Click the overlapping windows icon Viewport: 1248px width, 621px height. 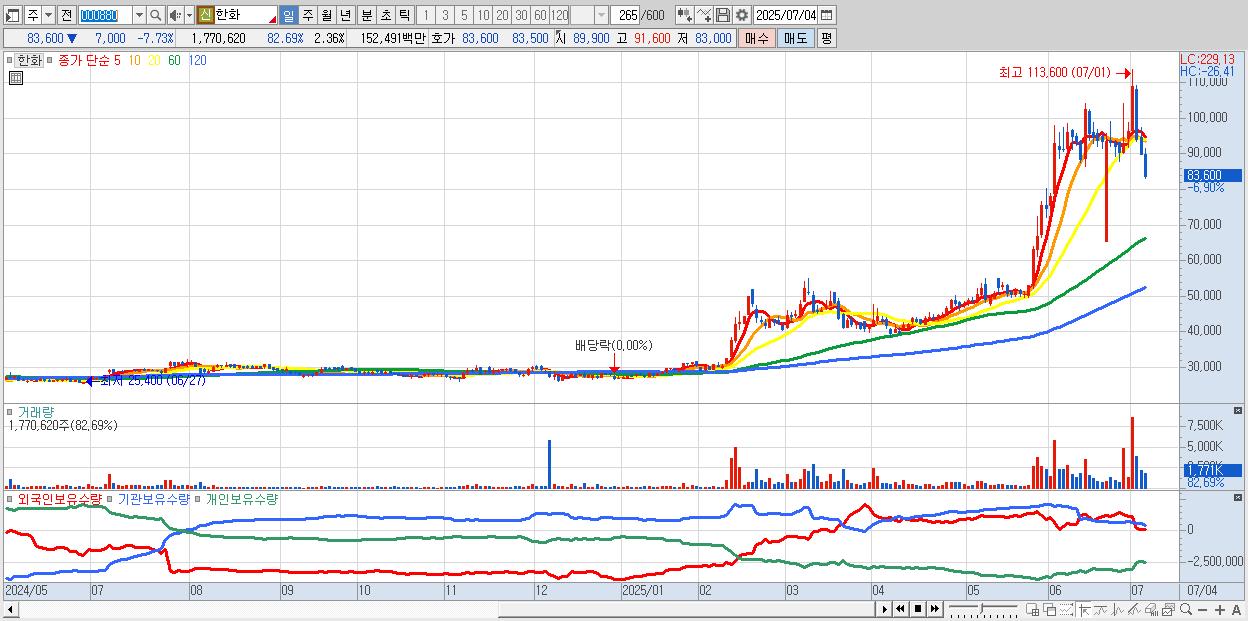point(1050,609)
